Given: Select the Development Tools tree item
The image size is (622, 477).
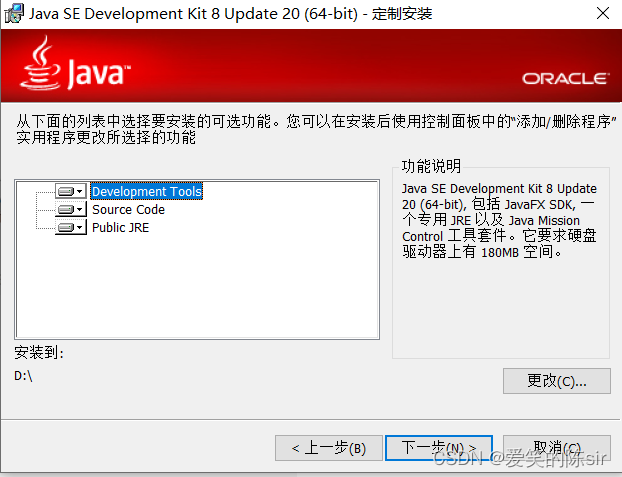Looking at the screenshot, I should 147,192.
